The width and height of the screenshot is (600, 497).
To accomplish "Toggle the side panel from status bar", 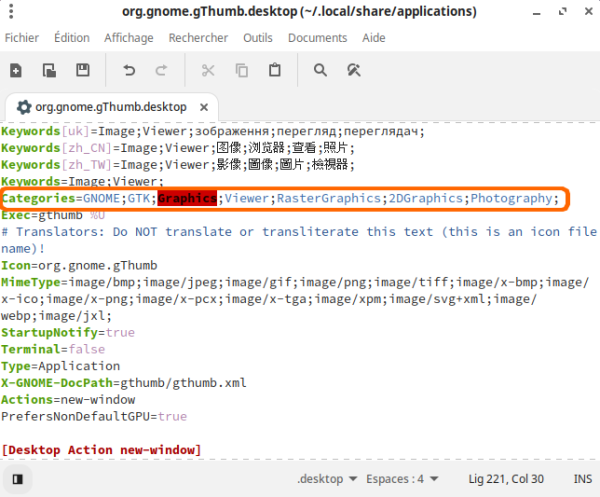I will (x=17, y=478).
